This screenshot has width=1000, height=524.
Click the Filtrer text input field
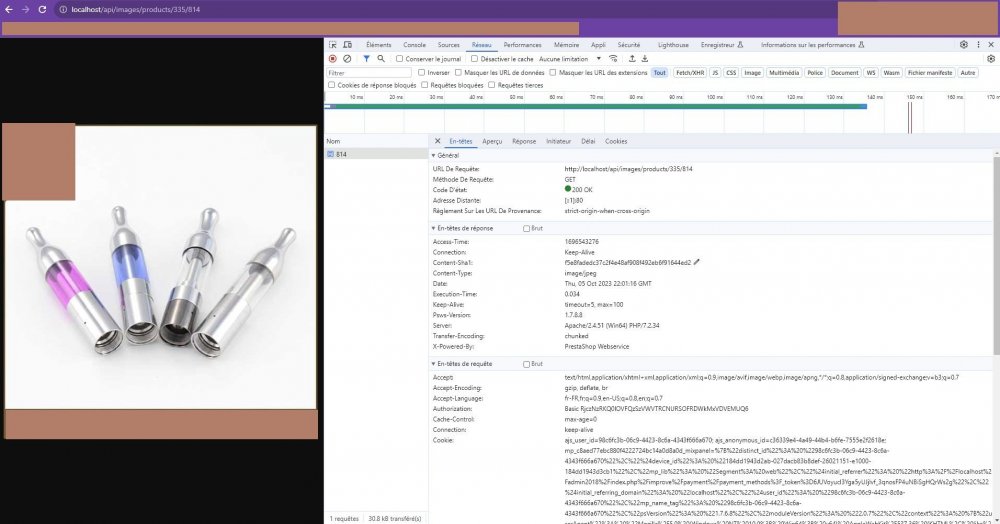click(369, 73)
